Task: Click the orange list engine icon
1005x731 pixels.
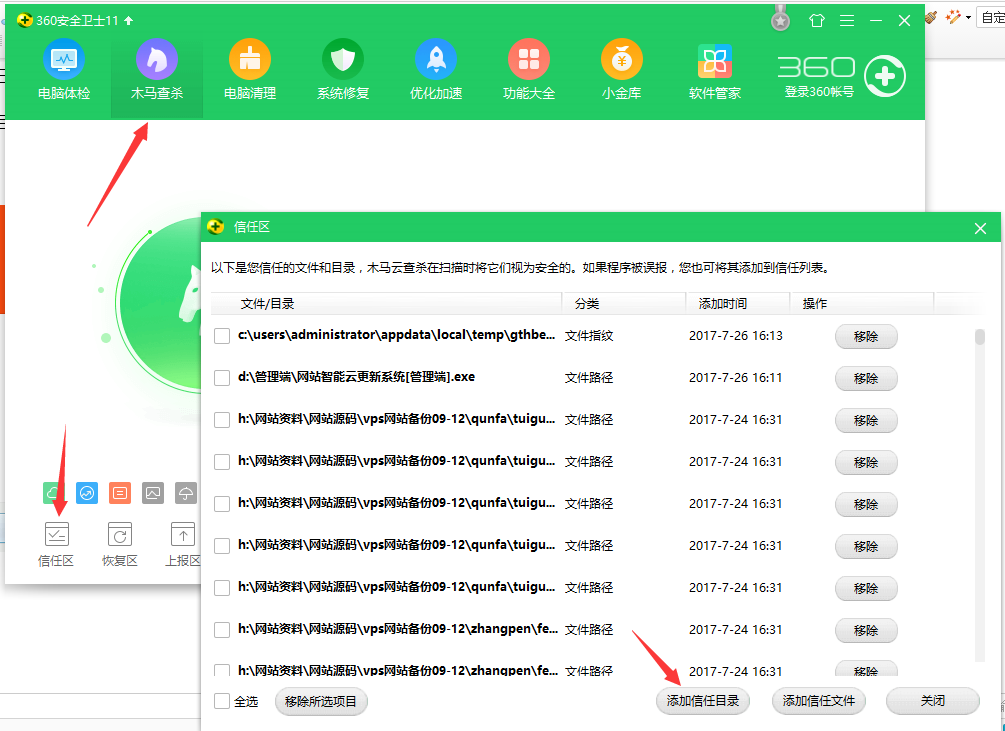Action: pos(120,493)
